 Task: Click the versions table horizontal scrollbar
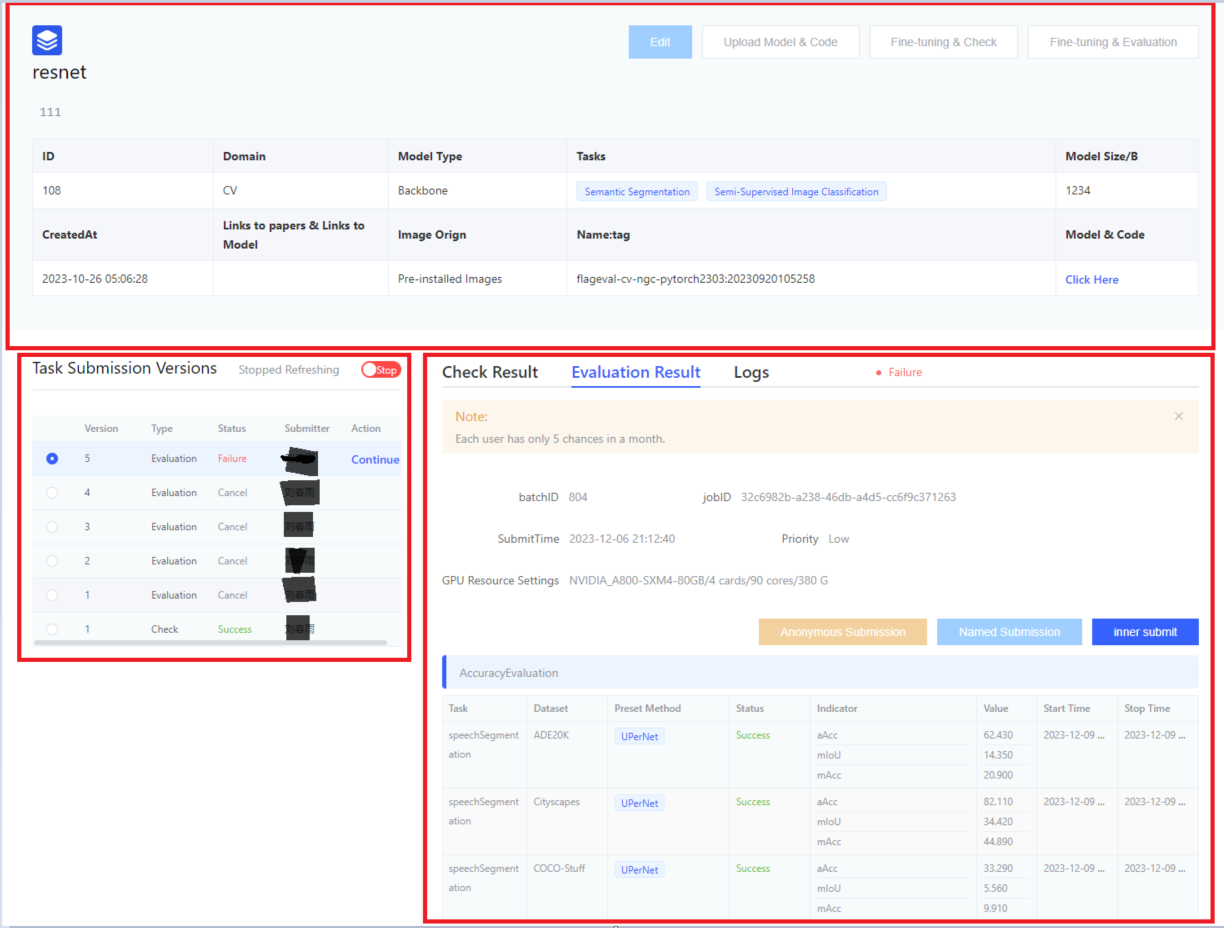coord(210,642)
